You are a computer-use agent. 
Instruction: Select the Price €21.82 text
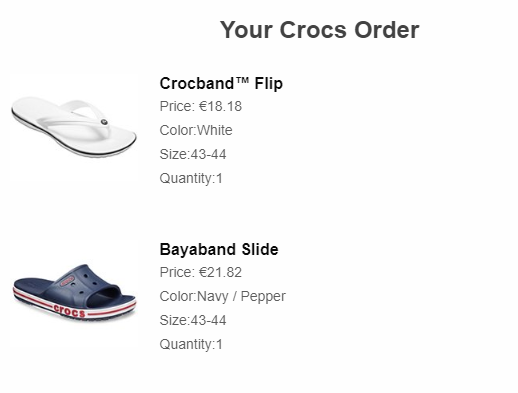point(201,272)
